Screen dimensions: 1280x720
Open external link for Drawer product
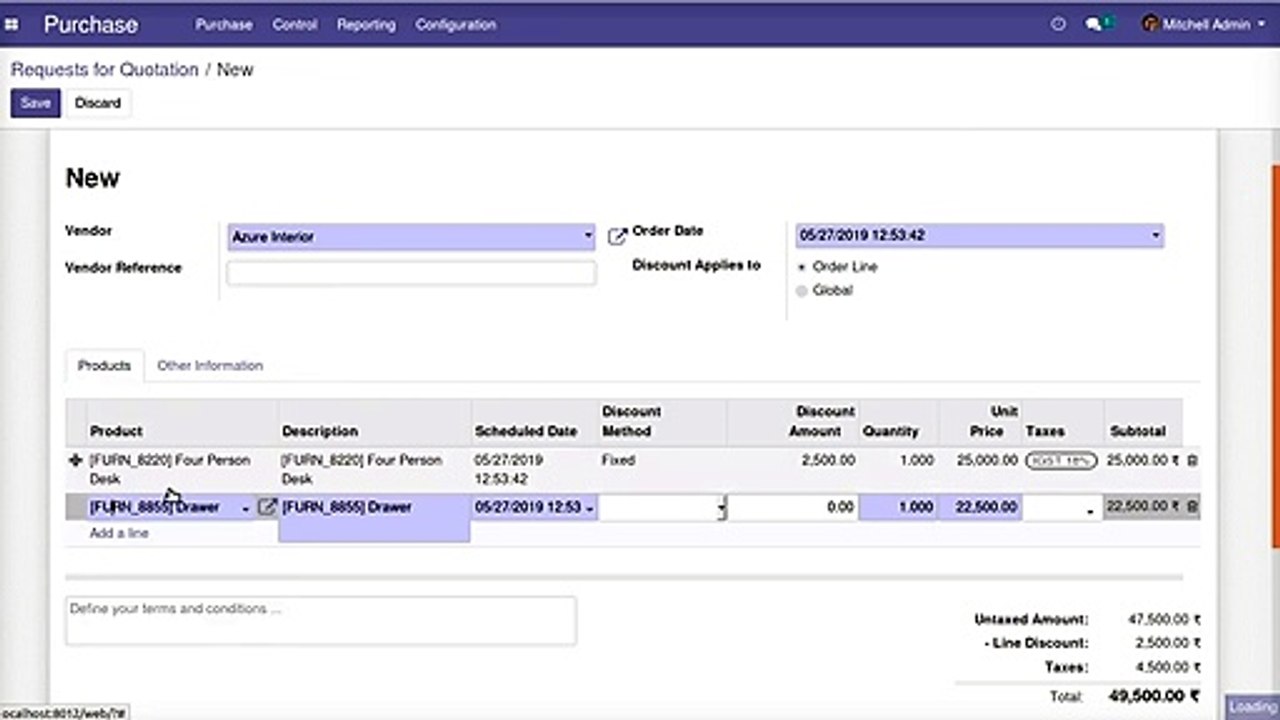(x=266, y=507)
